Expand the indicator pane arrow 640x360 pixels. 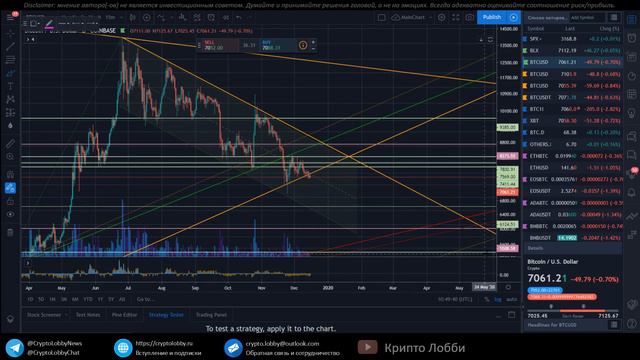[28, 263]
